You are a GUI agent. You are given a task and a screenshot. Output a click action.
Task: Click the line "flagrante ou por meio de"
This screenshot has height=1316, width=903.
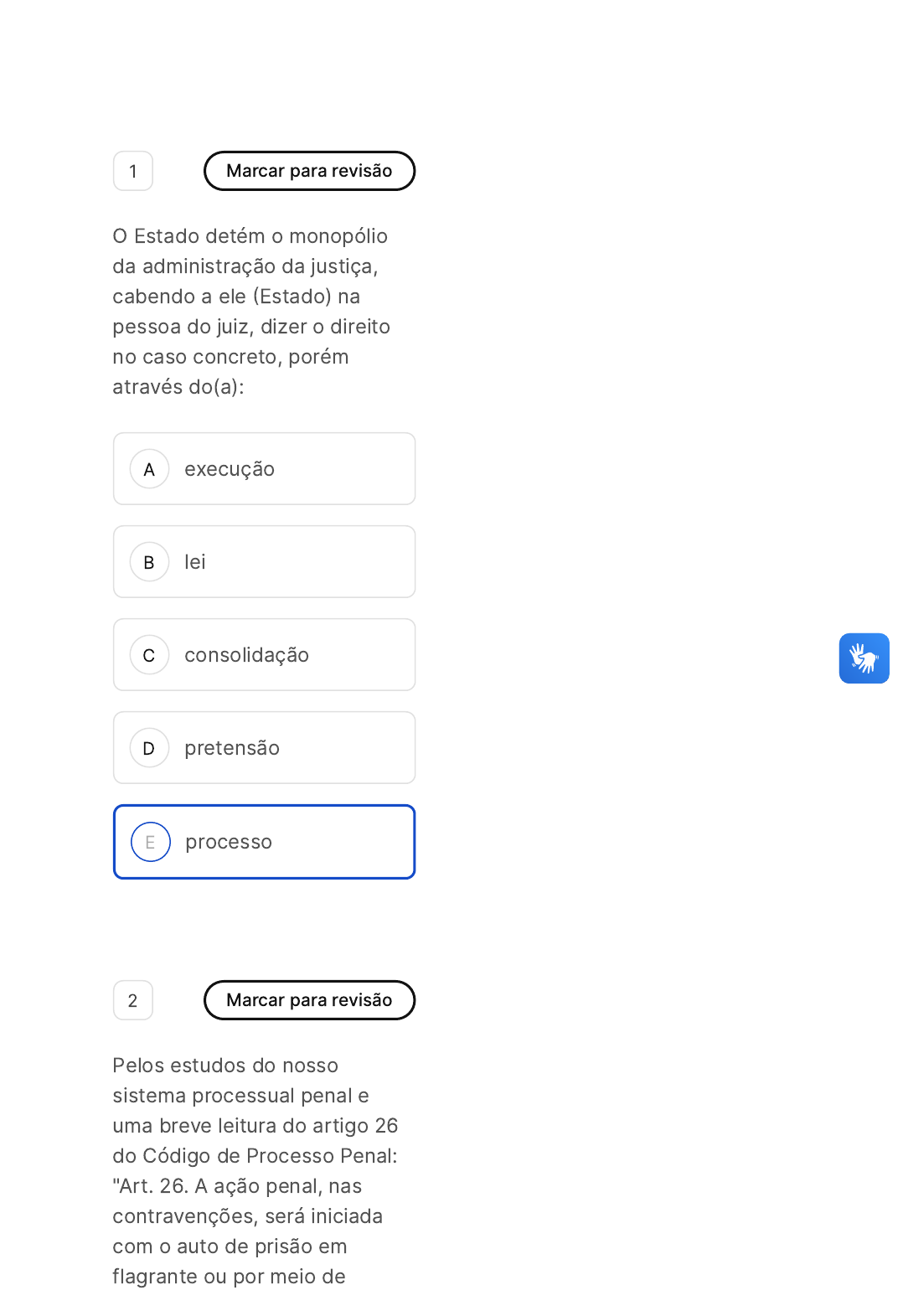tap(229, 1277)
